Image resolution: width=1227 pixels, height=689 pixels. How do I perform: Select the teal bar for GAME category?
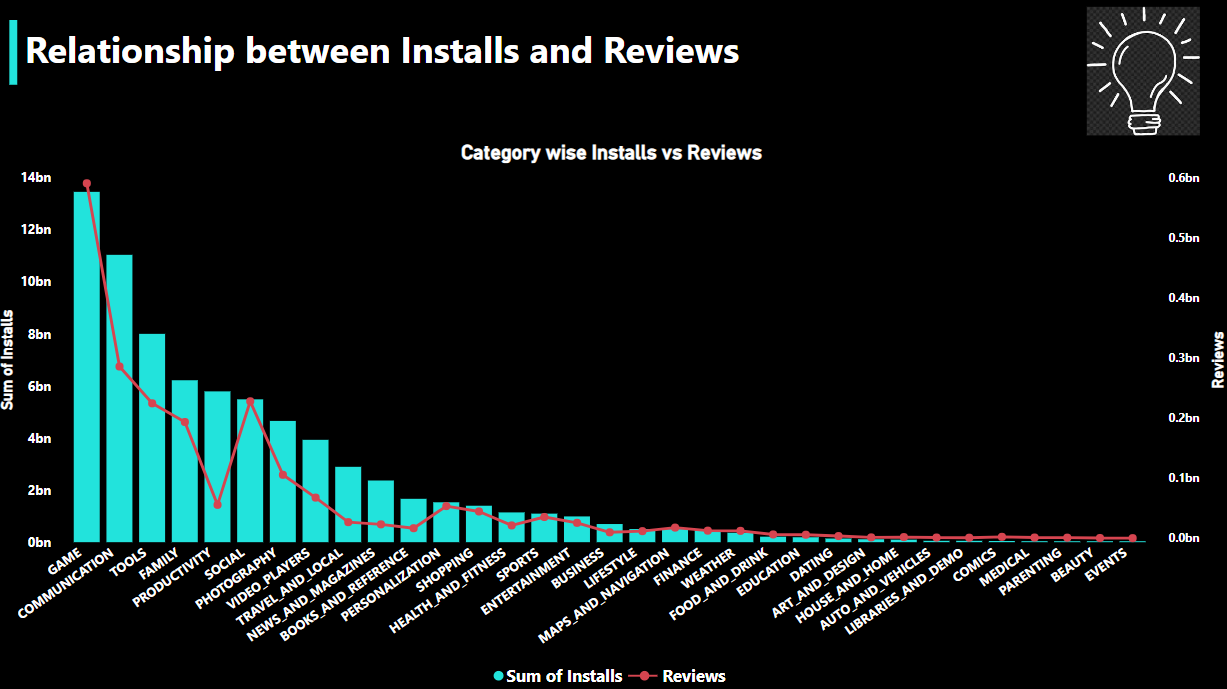[x=85, y=360]
